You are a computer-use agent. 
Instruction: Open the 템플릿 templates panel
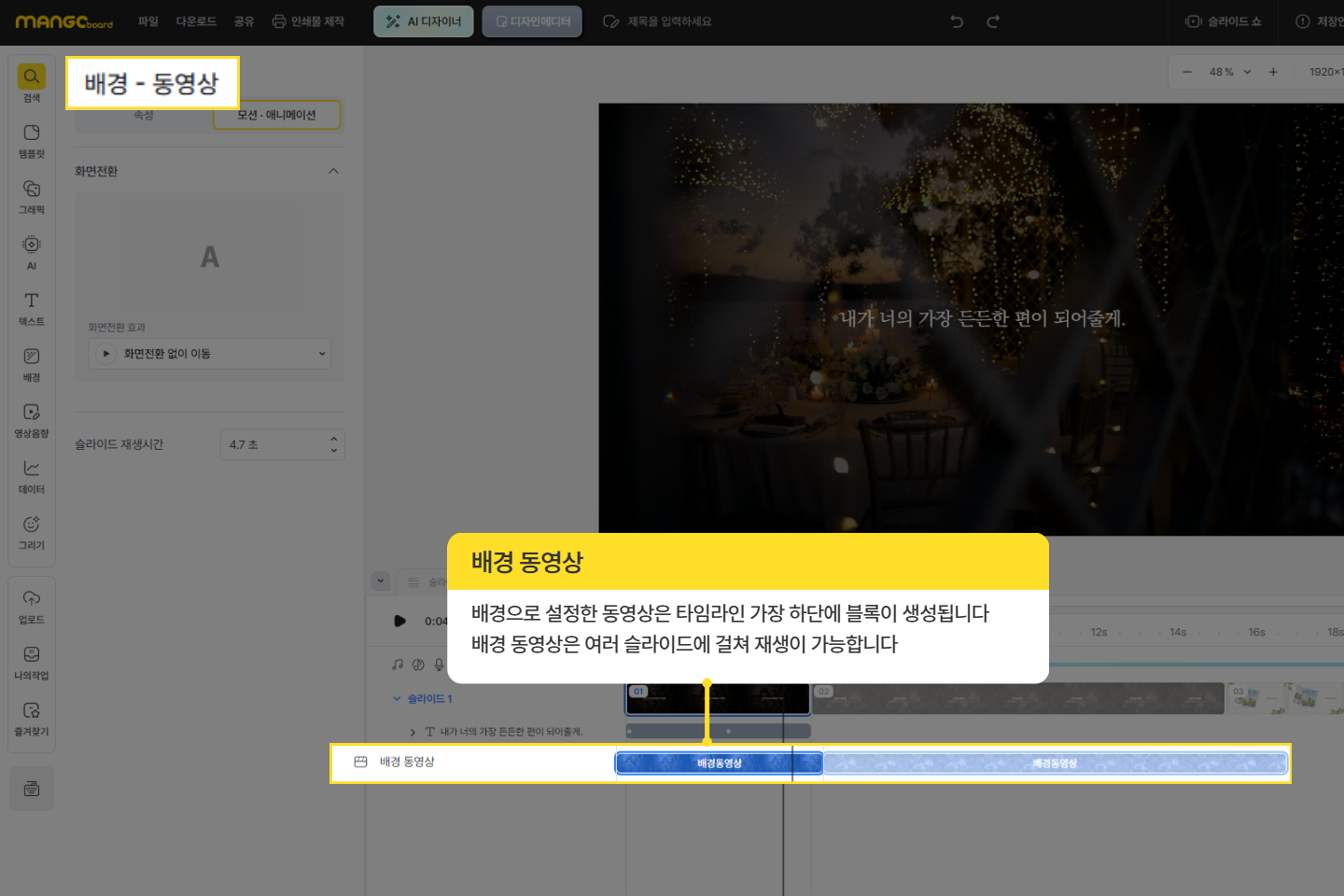[x=32, y=139]
